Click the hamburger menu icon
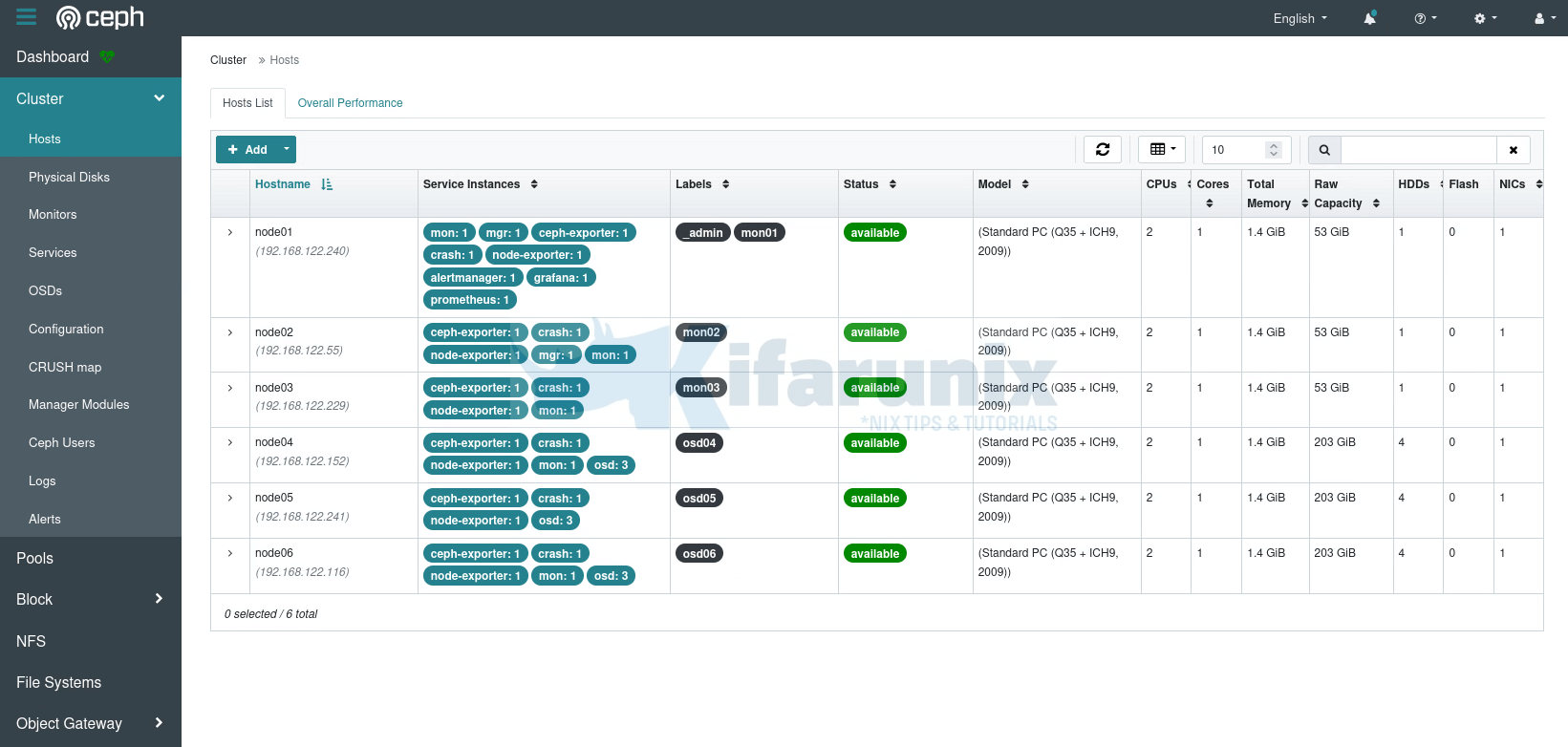Viewport: 1568px width, 747px height. coord(26,17)
